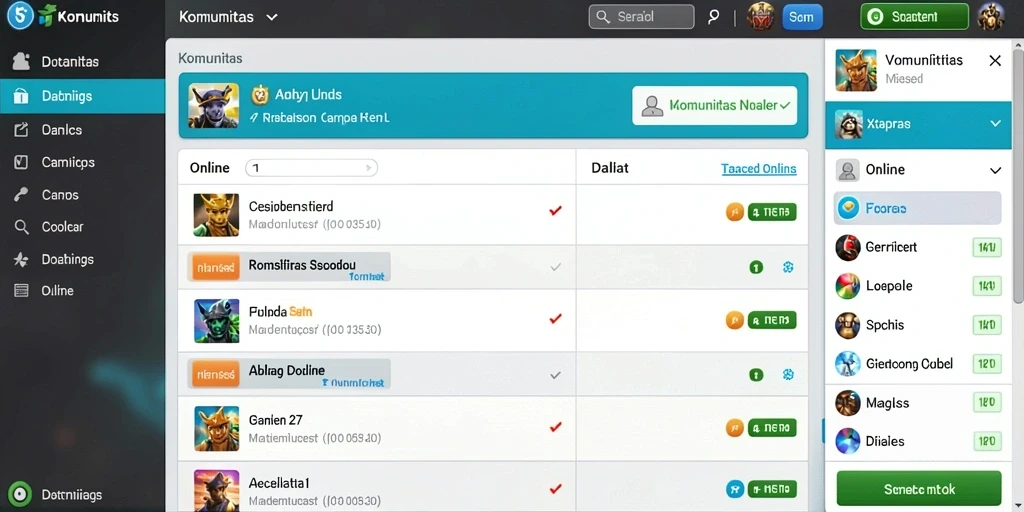This screenshot has width=1024, height=512.
Task: Select Dabniigs in the left sidebar
Action: coord(82,96)
